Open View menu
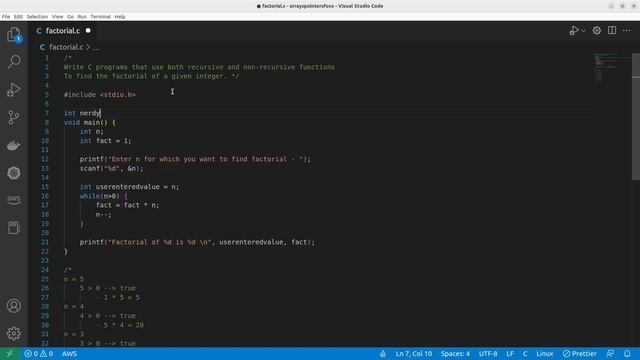The height and width of the screenshot is (360, 640). tap(58, 17)
